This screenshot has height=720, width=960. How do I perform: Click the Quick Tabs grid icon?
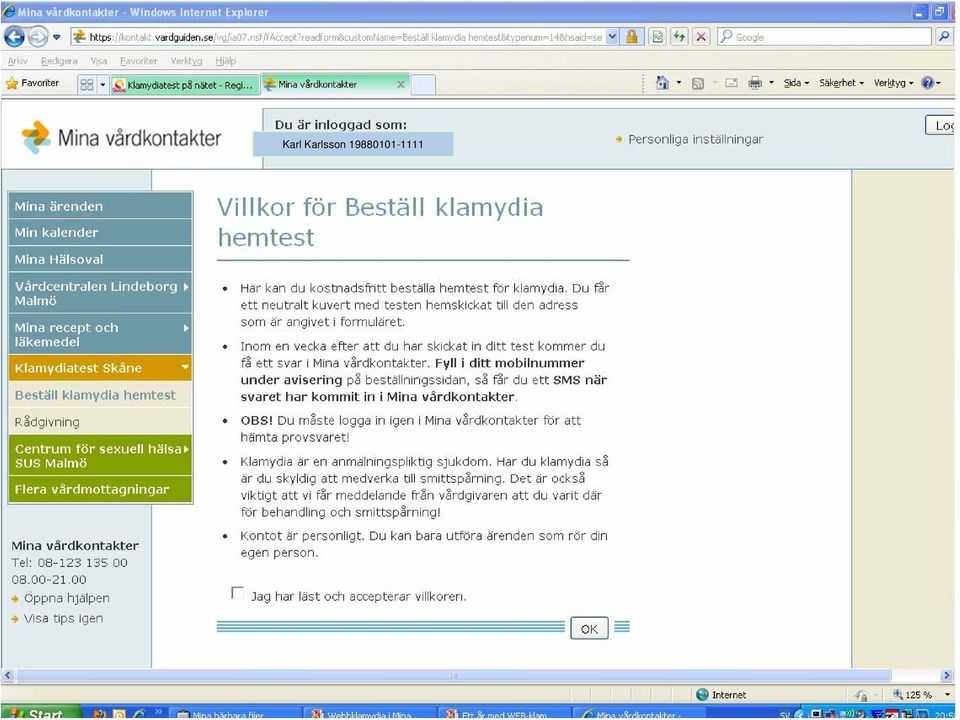(87, 84)
